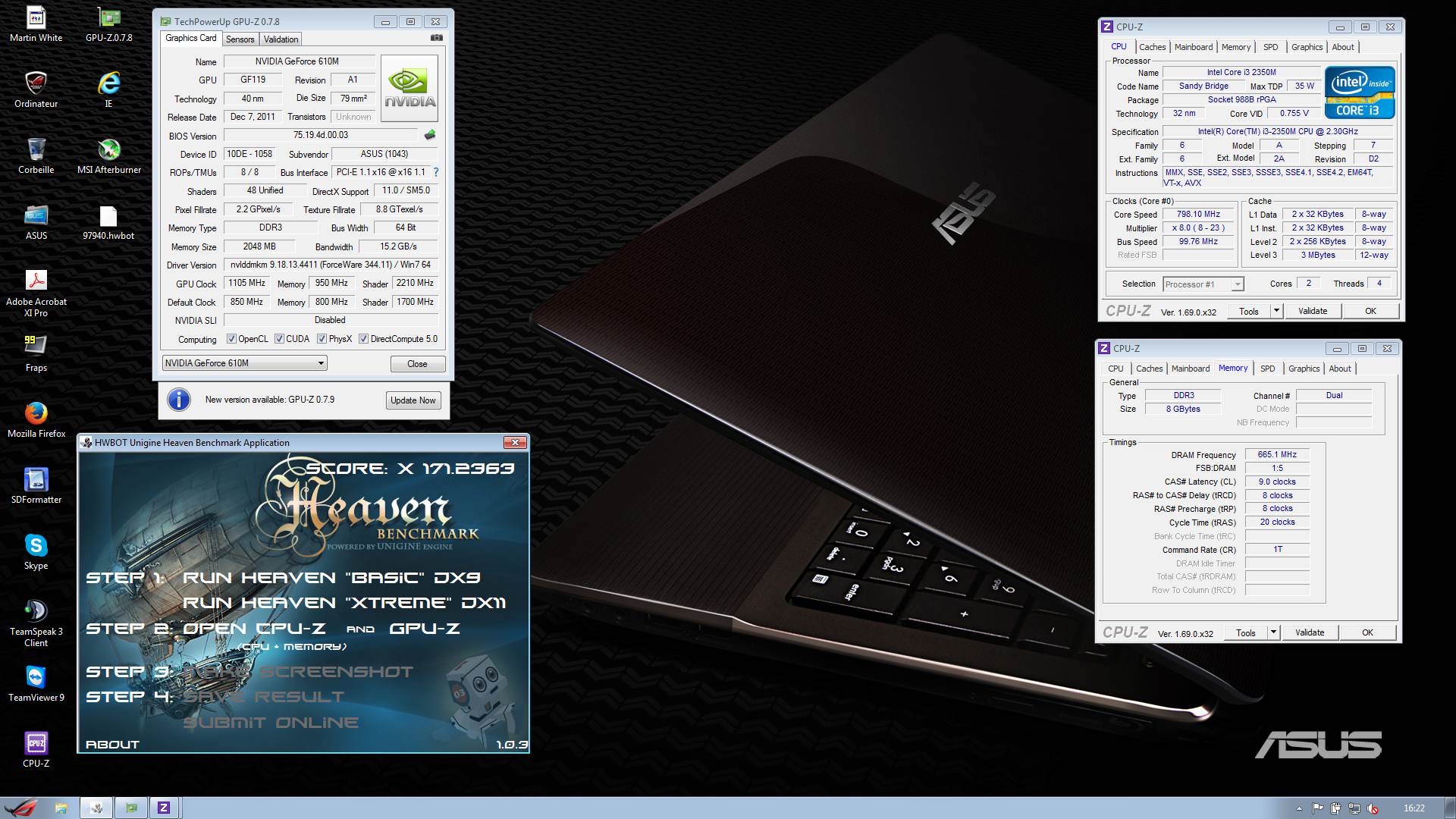
Task: Open Memory tab in upper CPU-Z
Action: click(x=1236, y=47)
